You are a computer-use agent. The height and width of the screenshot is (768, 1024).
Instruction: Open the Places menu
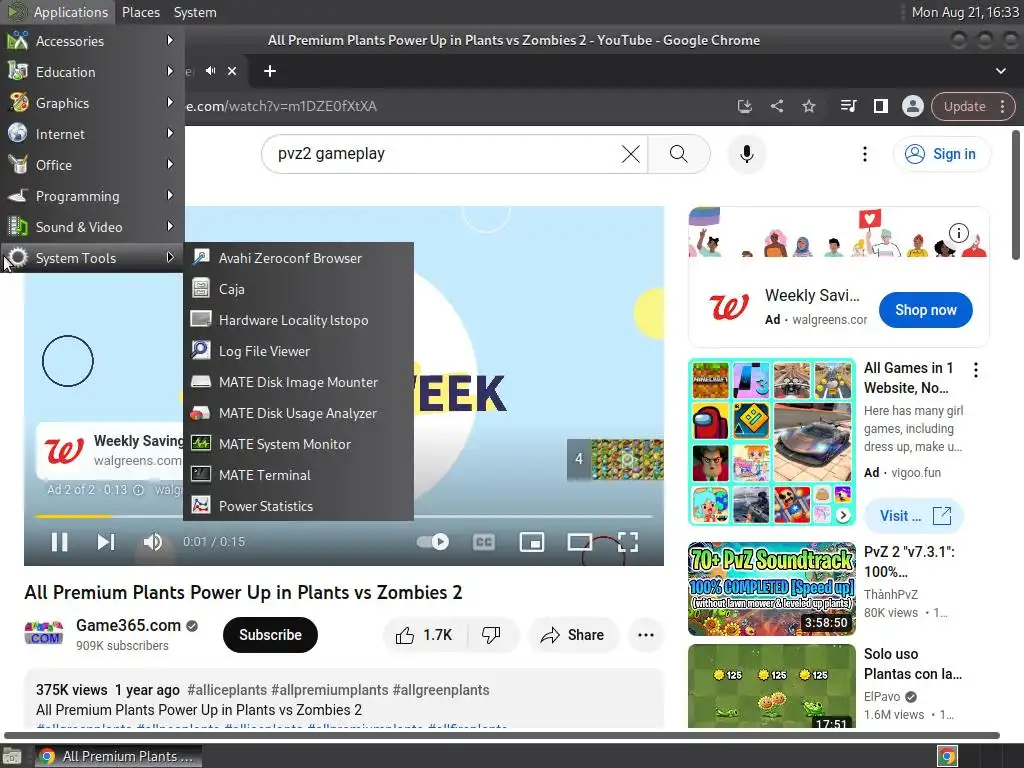pyautogui.click(x=140, y=12)
